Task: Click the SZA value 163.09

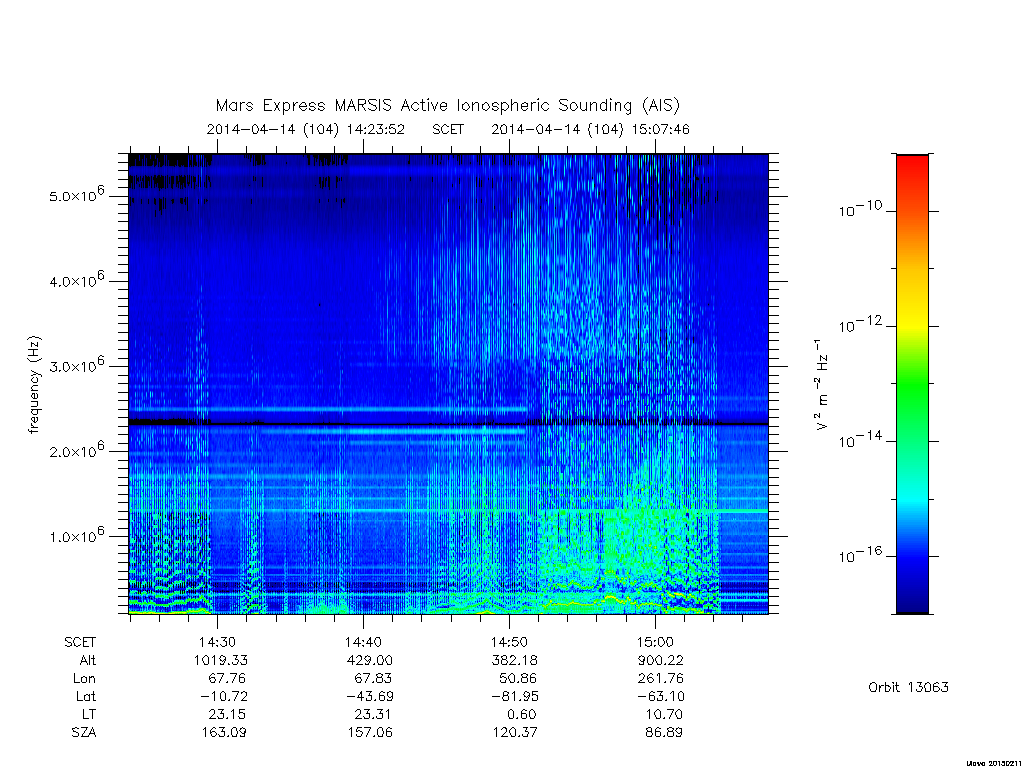Action: coord(223,732)
